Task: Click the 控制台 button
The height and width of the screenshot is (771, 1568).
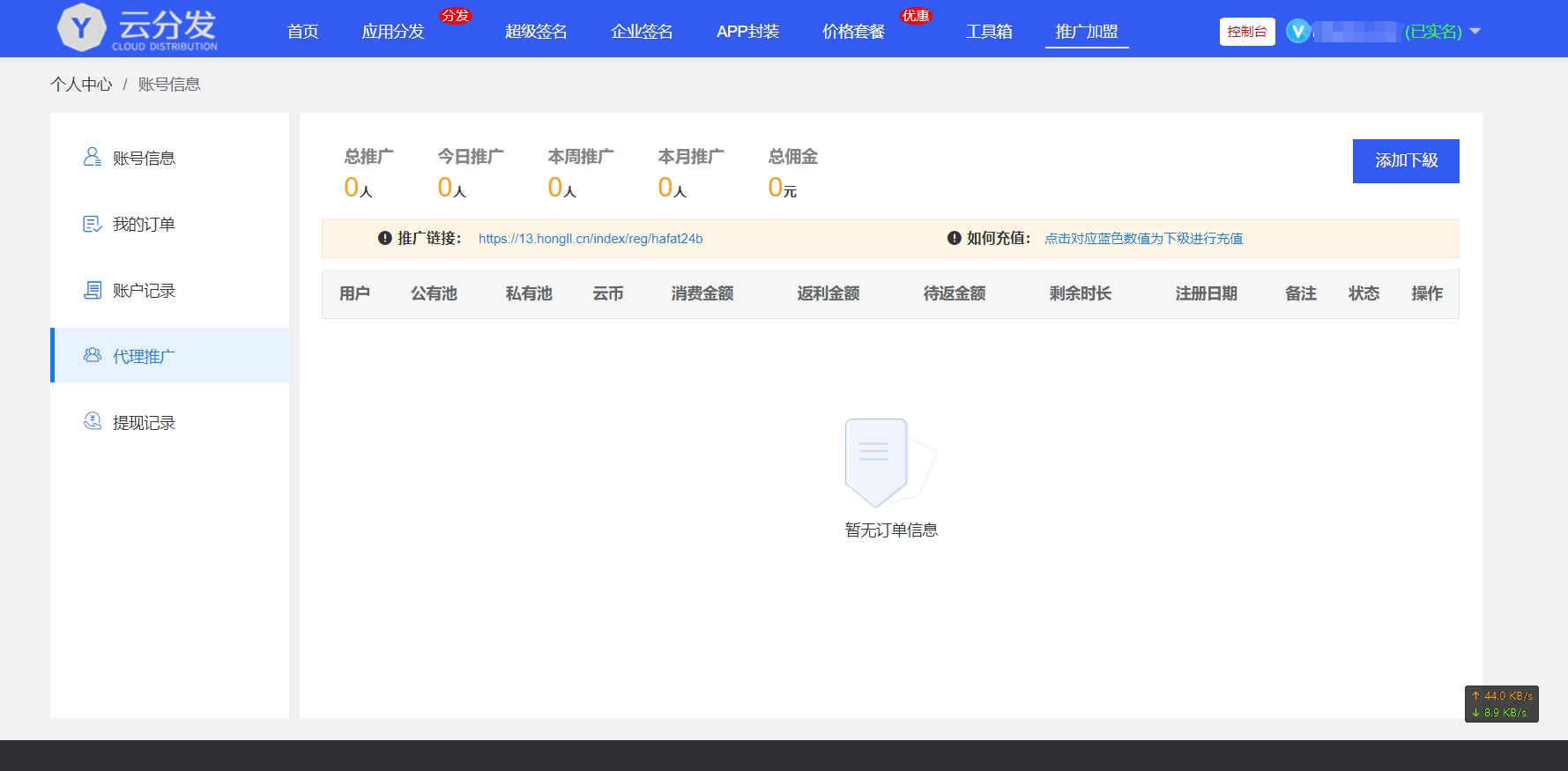Action: tap(1246, 32)
